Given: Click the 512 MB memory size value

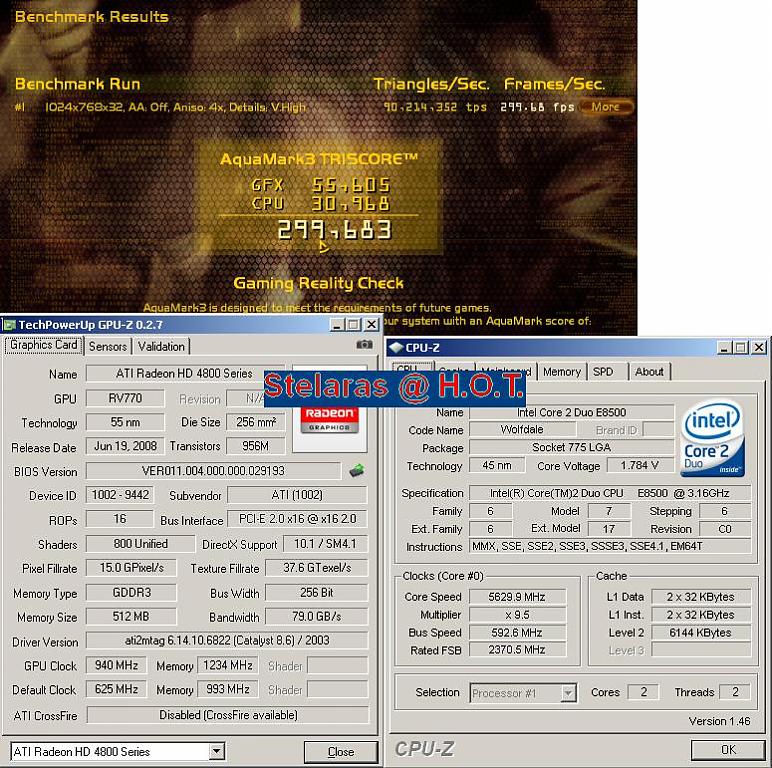Looking at the screenshot, I should coord(131,616).
